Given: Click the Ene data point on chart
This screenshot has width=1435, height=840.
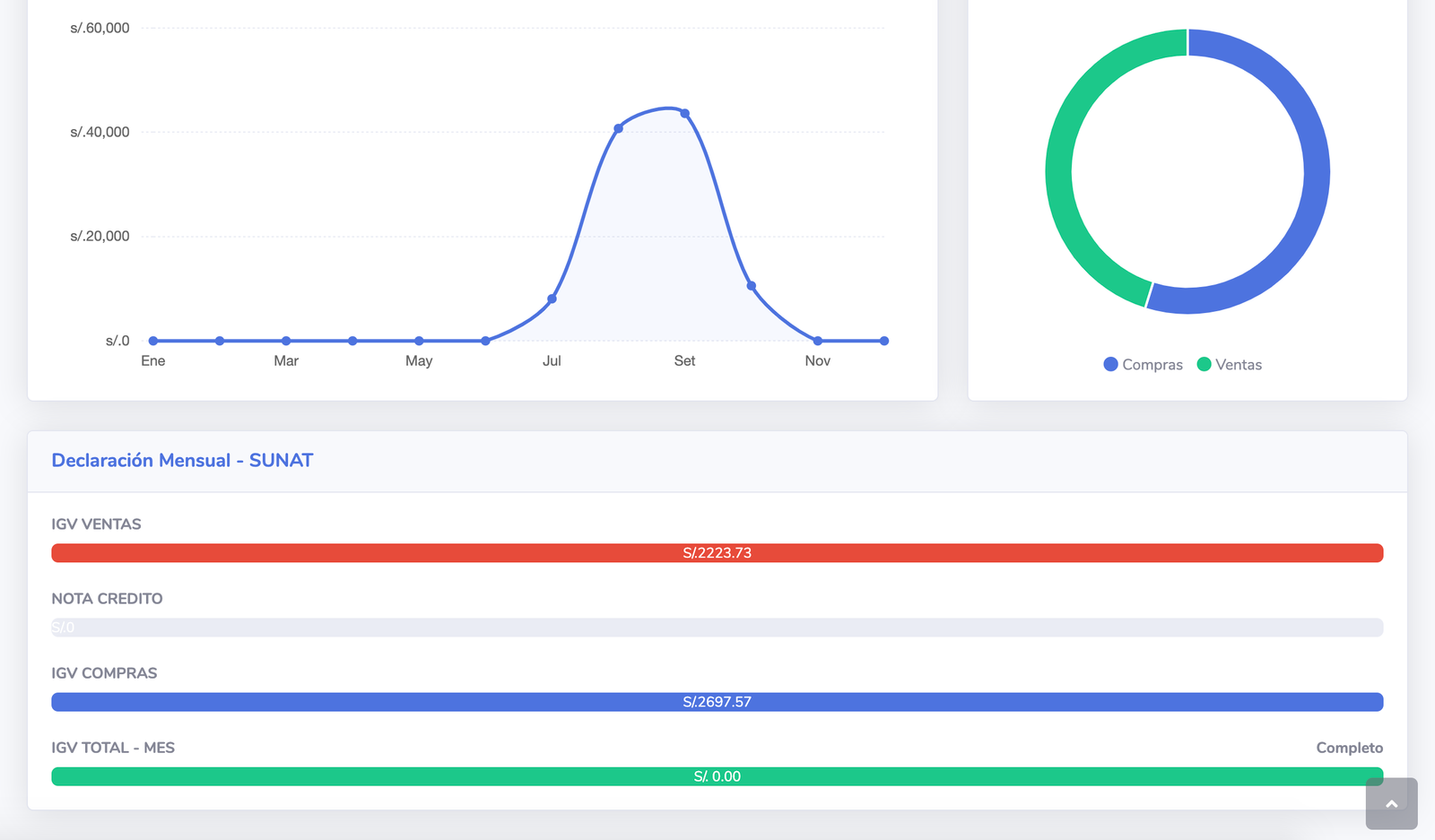Looking at the screenshot, I should click(153, 341).
